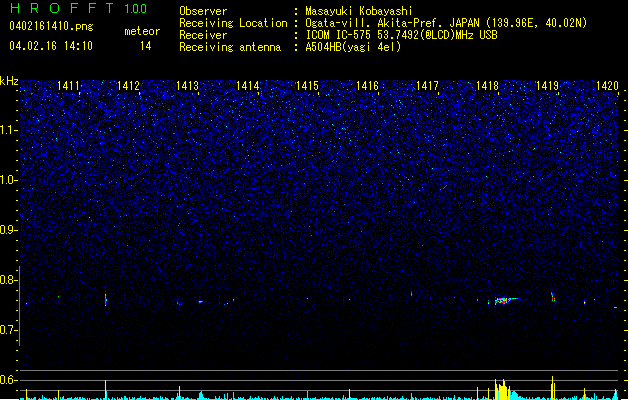Click the meteor label
The image size is (629, 400).
[142, 31]
